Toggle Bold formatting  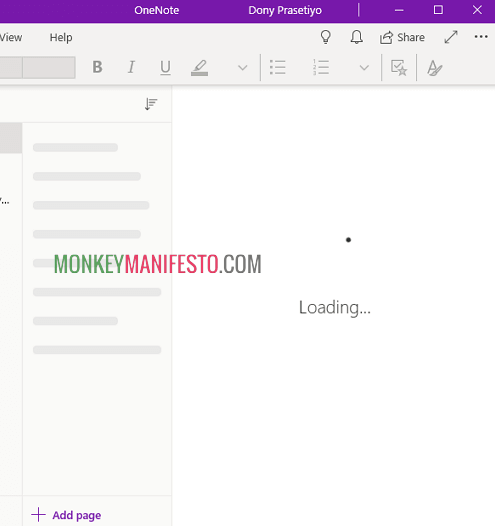click(98, 67)
